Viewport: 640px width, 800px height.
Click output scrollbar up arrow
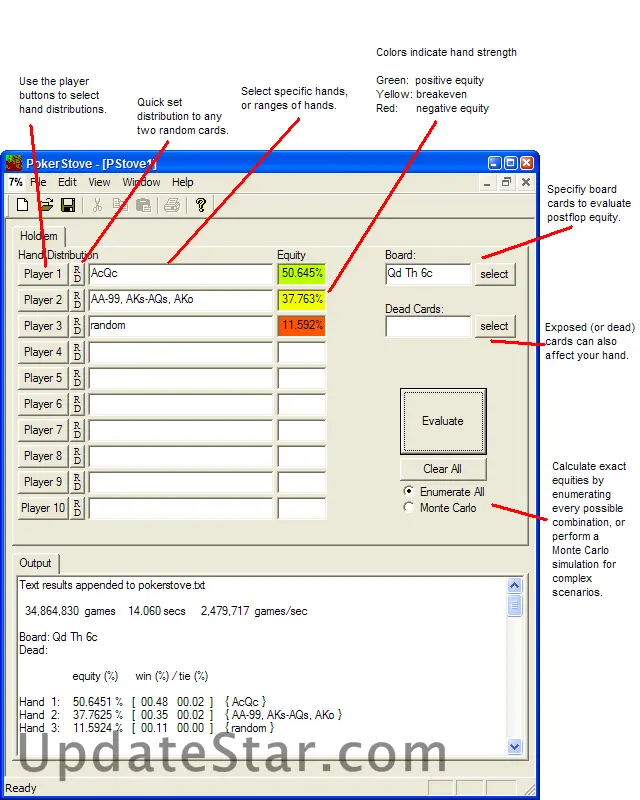pos(514,586)
